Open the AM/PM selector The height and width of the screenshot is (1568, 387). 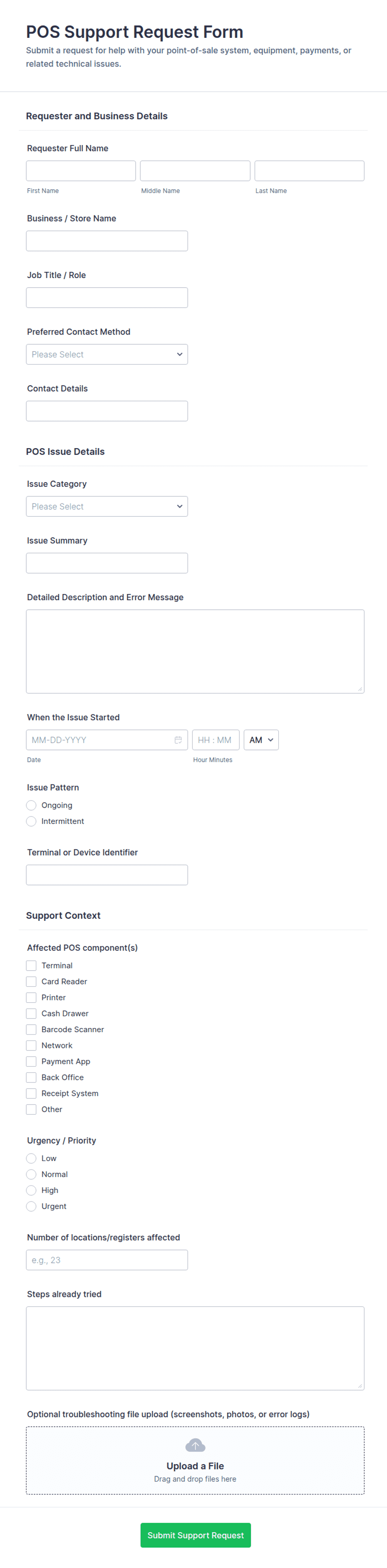click(x=261, y=740)
